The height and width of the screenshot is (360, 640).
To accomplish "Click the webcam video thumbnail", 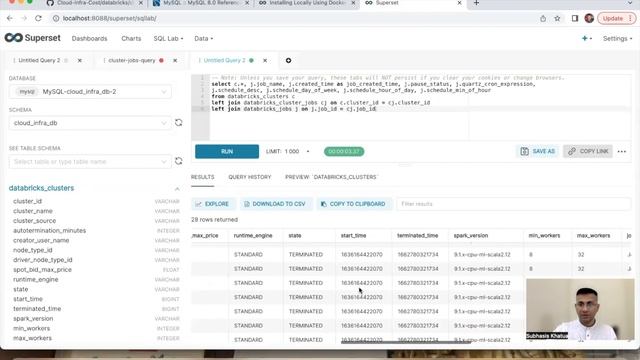I will click(580, 309).
